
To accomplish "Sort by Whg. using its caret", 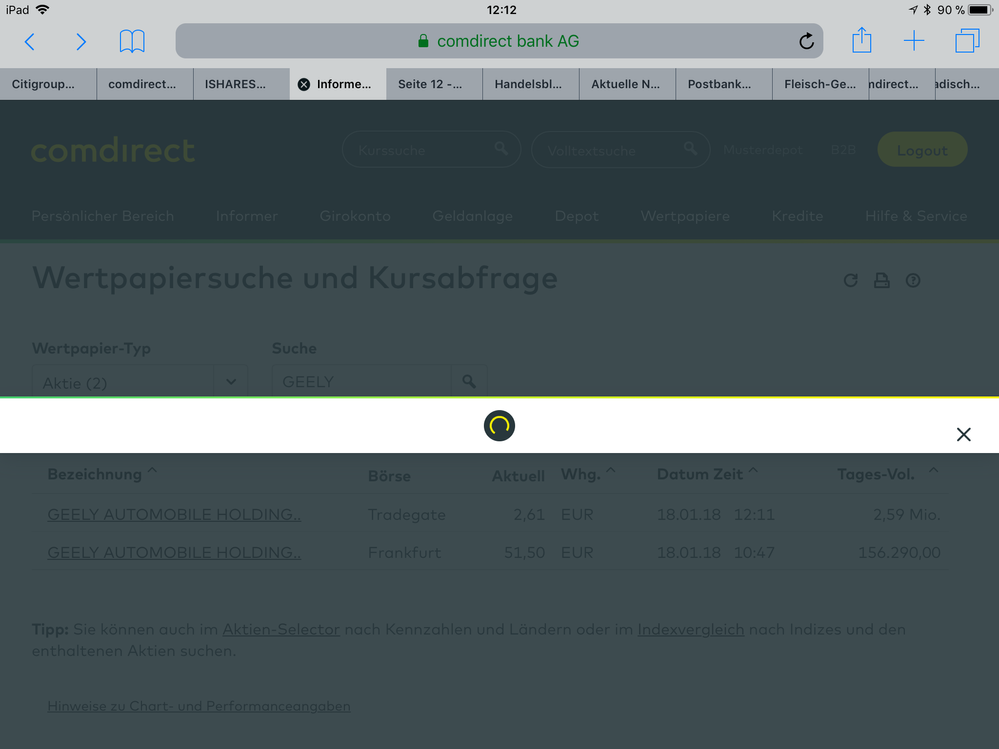I will [x=610, y=471].
